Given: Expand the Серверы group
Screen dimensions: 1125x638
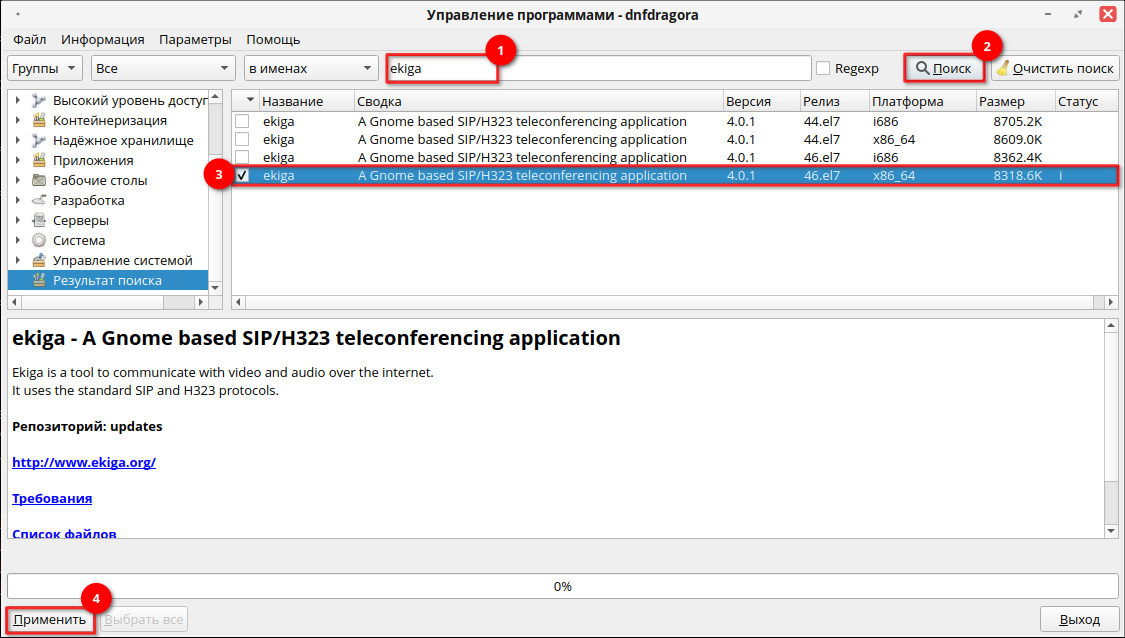Looking at the screenshot, I should [18, 220].
